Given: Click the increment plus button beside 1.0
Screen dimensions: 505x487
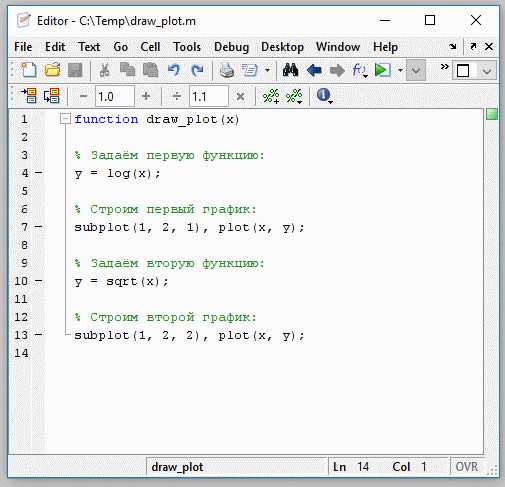Looking at the screenshot, I should click(146, 97).
